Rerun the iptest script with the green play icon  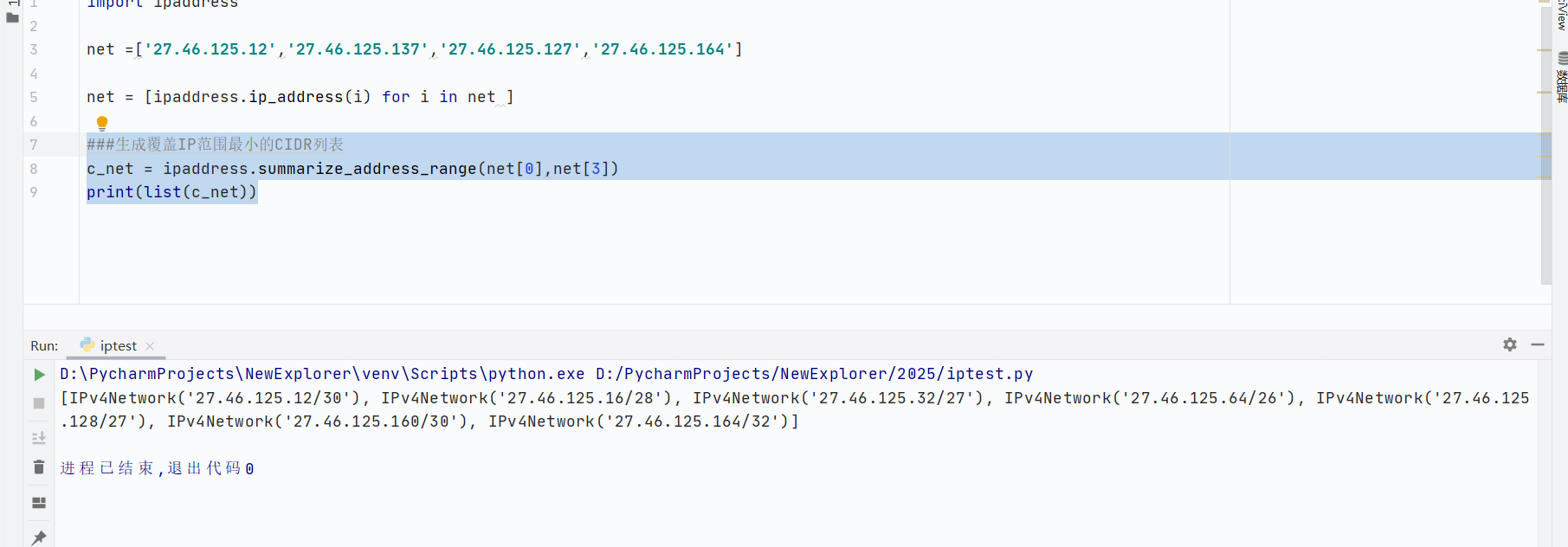tap(39, 375)
